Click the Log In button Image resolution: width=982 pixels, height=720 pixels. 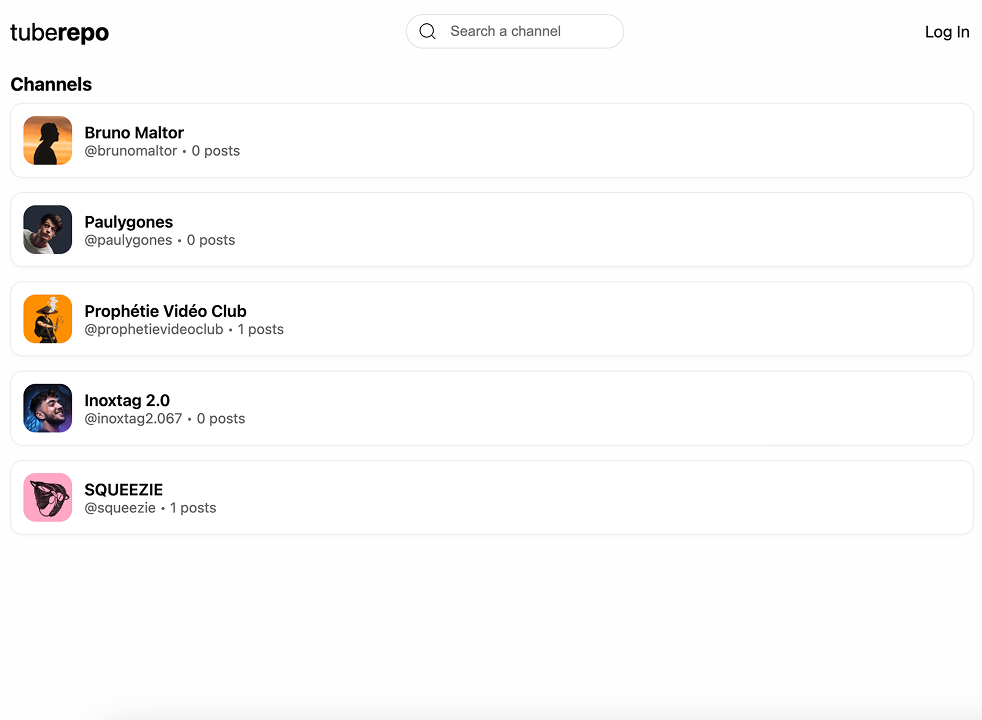tap(946, 31)
